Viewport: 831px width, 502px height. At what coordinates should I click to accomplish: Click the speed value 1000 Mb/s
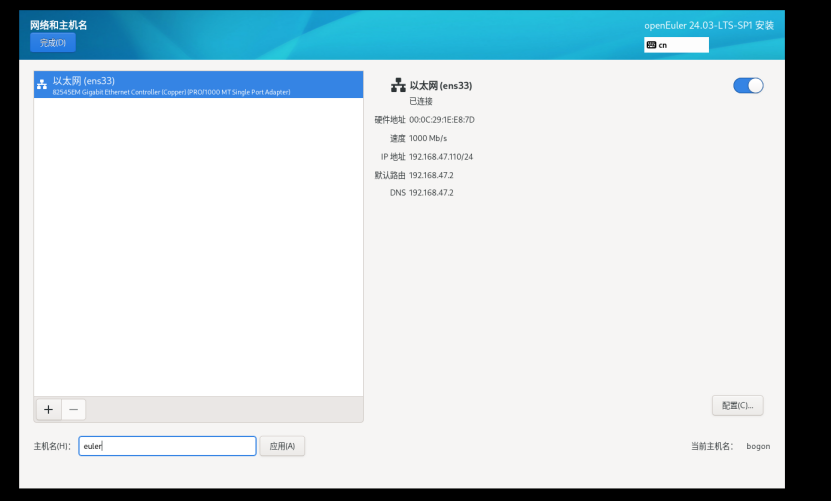(428, 138)
